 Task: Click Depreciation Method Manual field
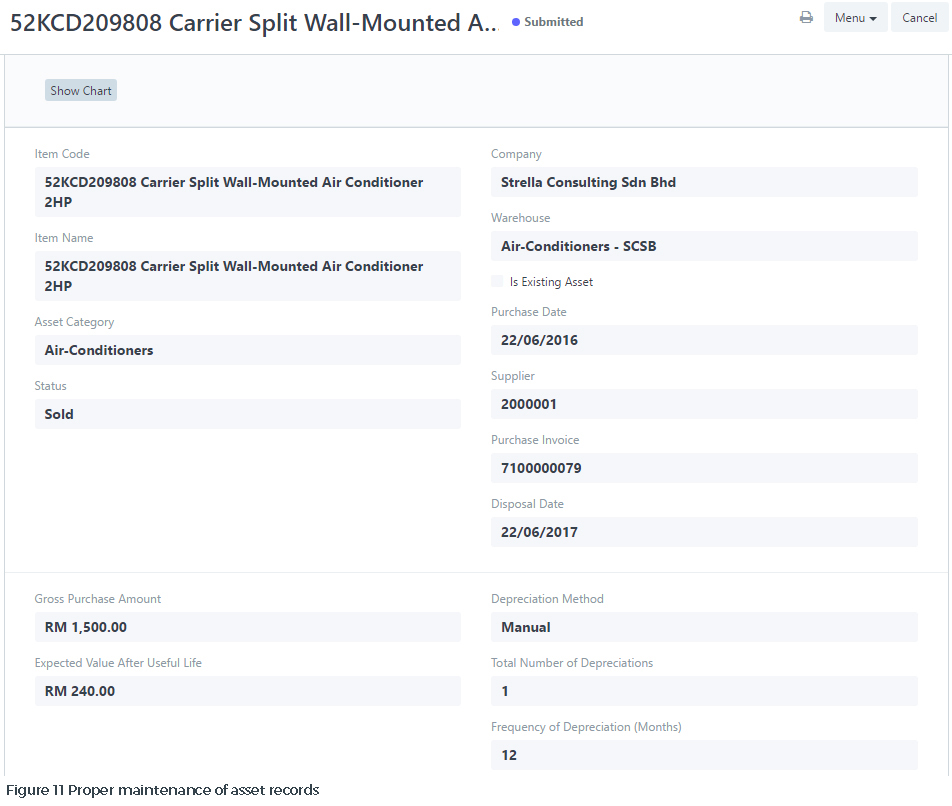[704, 627]
